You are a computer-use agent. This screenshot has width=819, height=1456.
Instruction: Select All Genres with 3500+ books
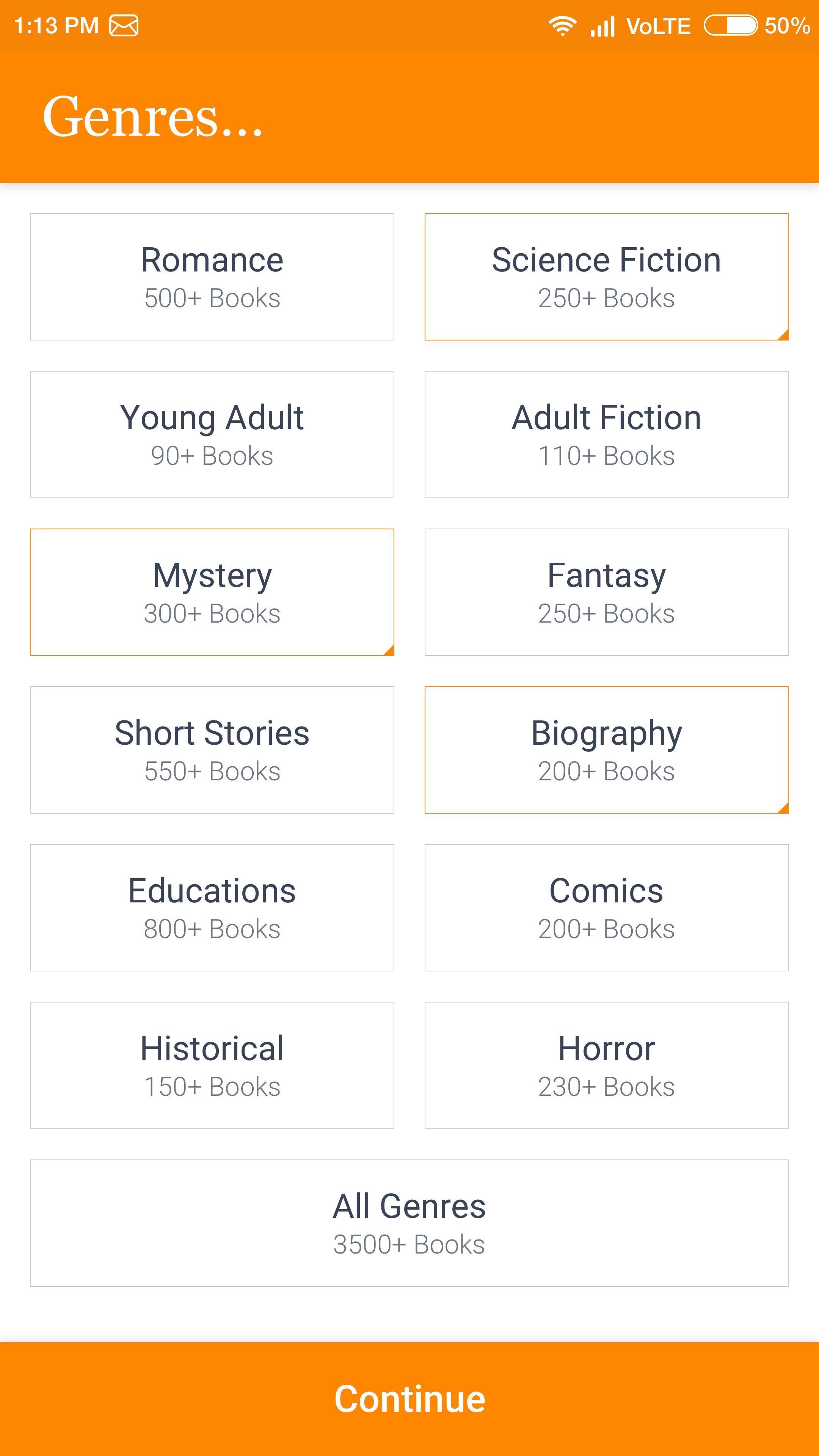click(x=409, y=1222)
